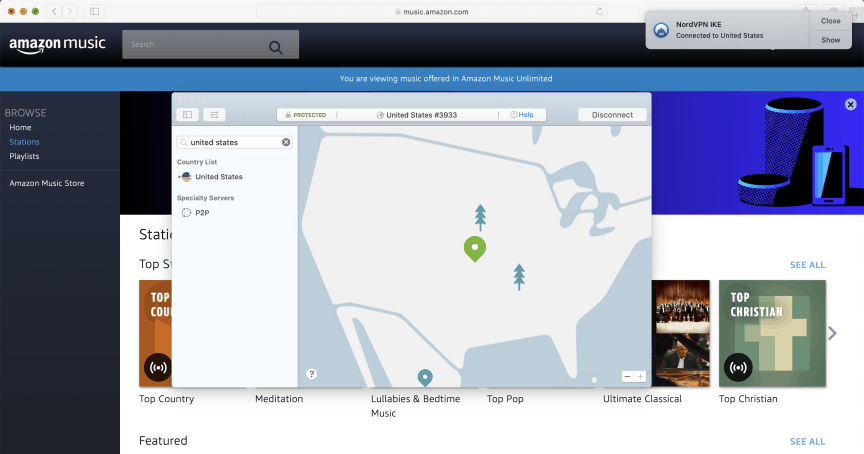
Task: Click the green connected server map pin
Action: [475, 247]
